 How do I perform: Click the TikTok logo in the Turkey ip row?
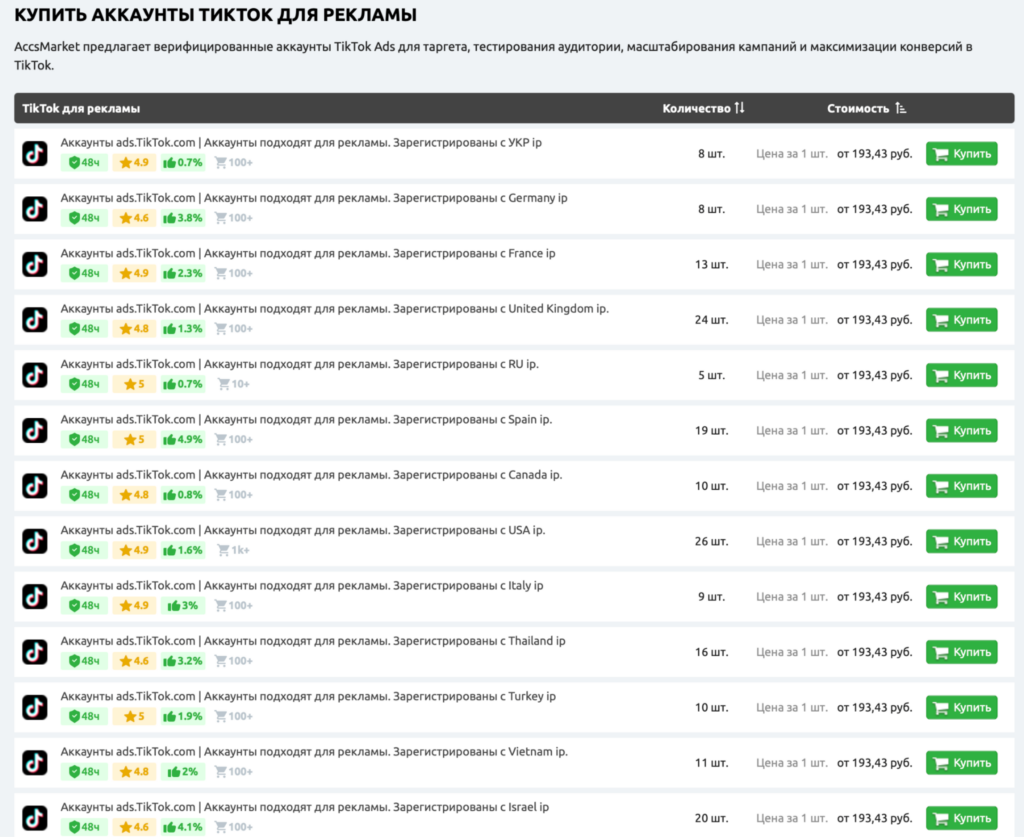(35, 708)
